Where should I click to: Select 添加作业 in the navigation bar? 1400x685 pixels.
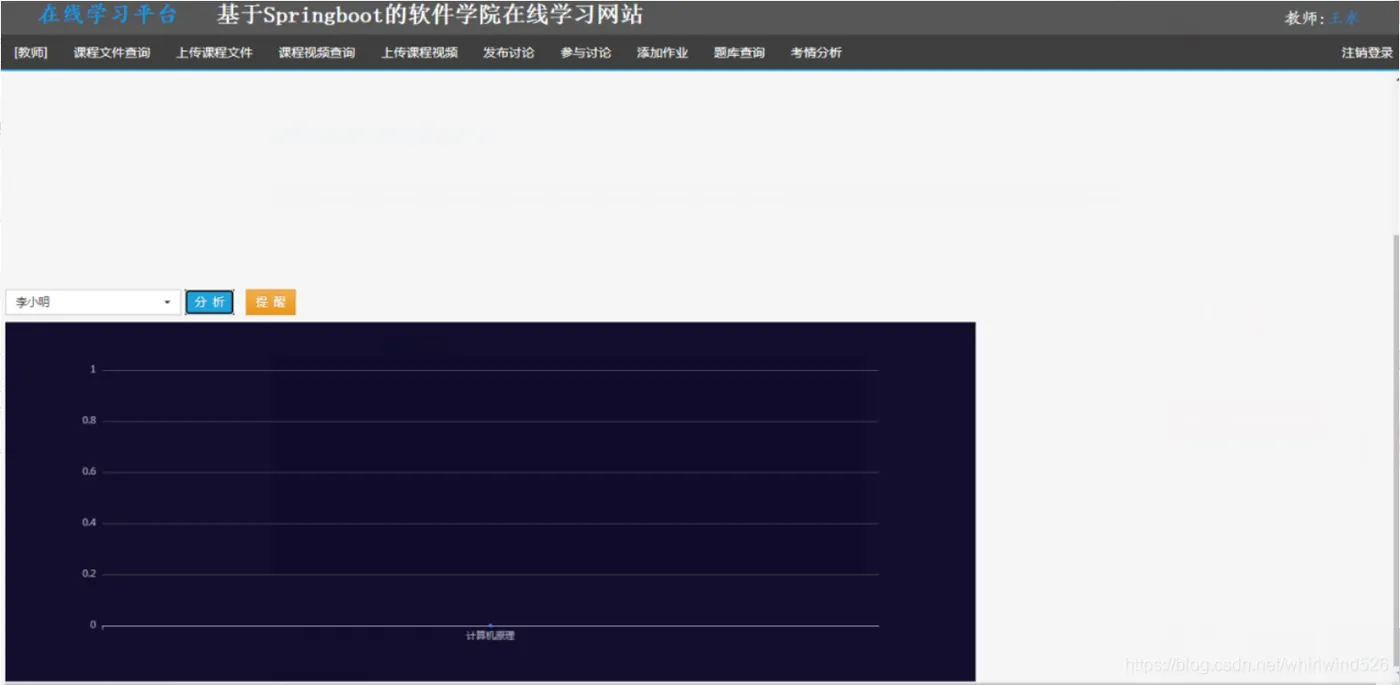click(x=662, y=53)
